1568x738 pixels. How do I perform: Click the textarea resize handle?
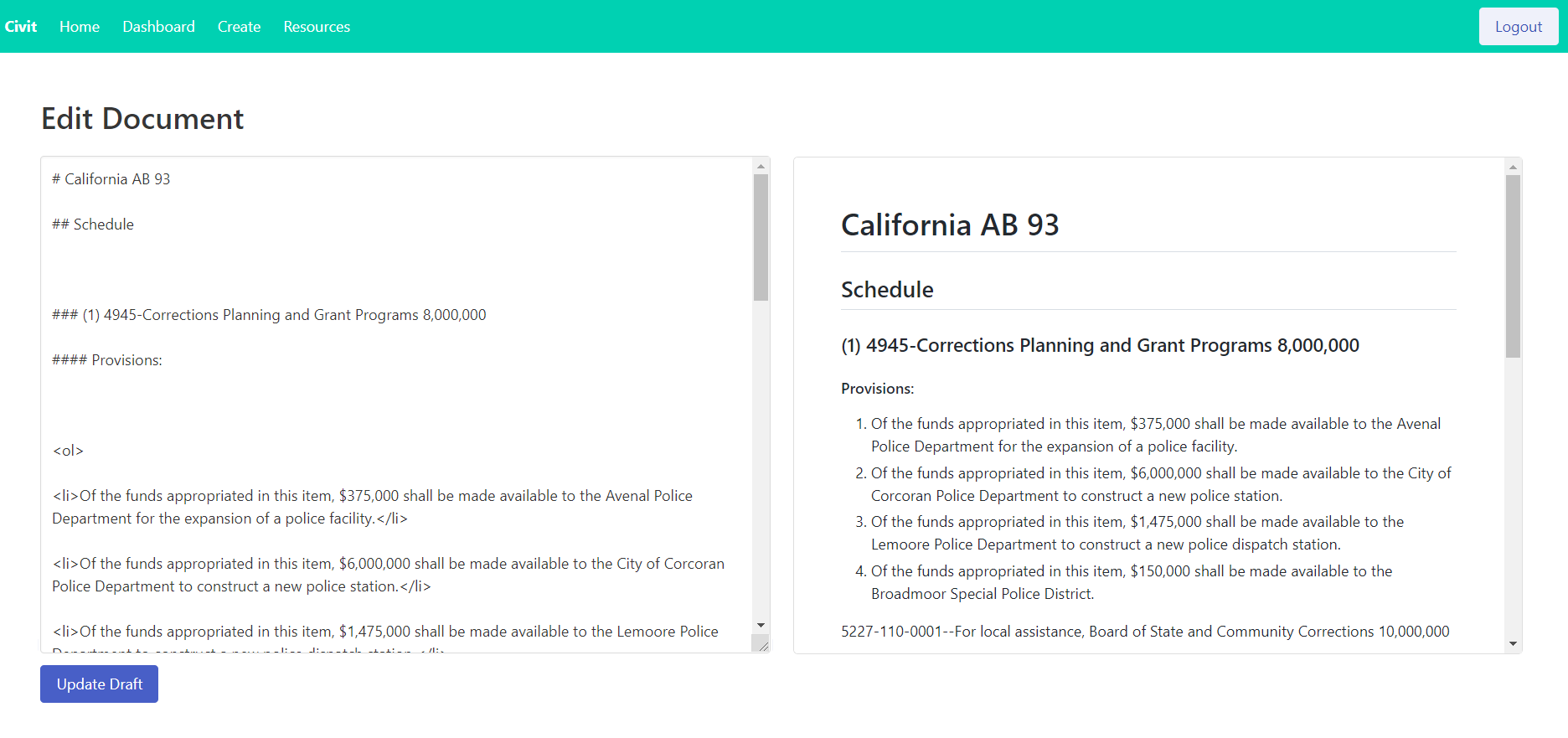(x=761, y=643)
